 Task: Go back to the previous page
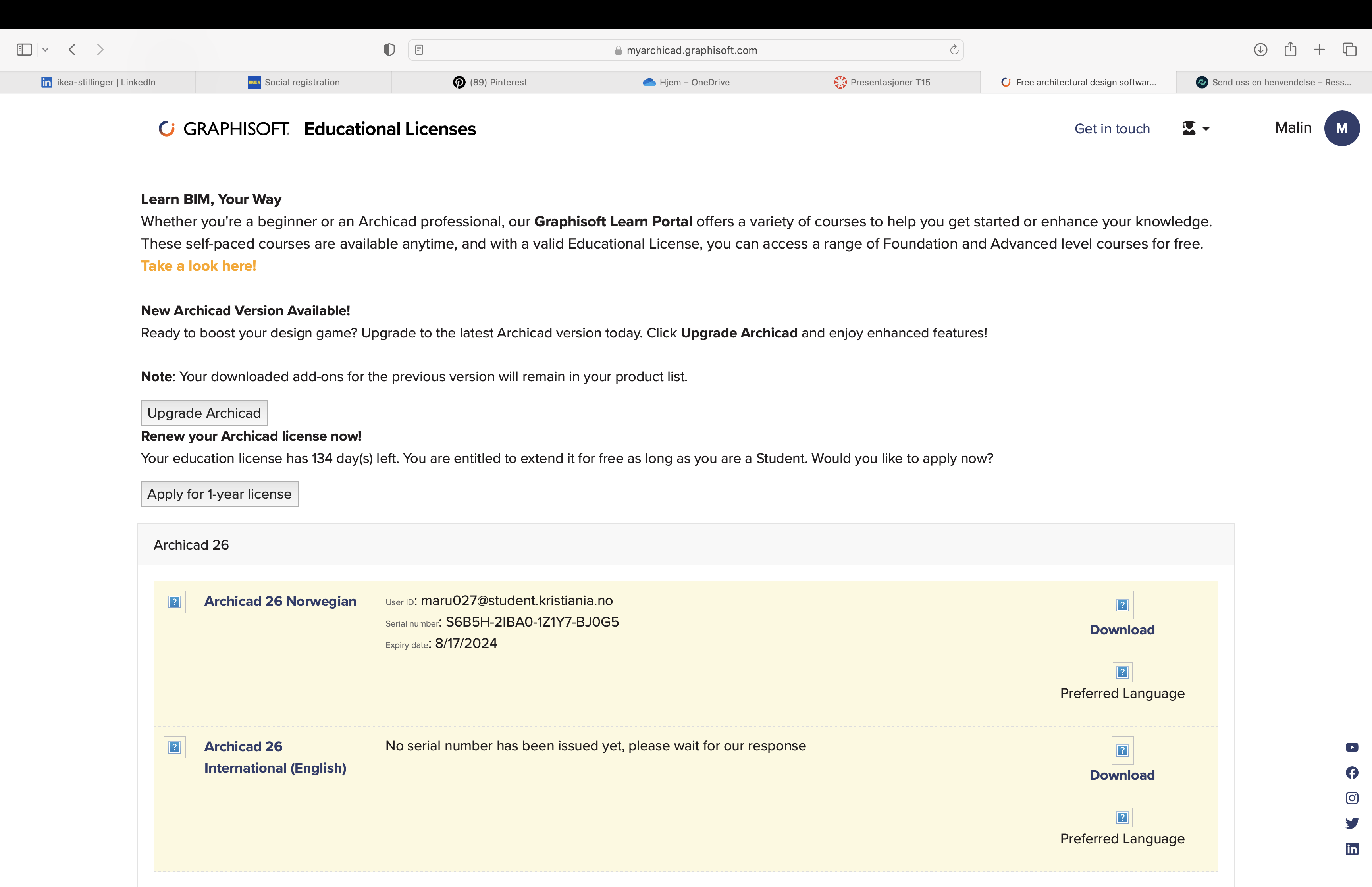73,50
